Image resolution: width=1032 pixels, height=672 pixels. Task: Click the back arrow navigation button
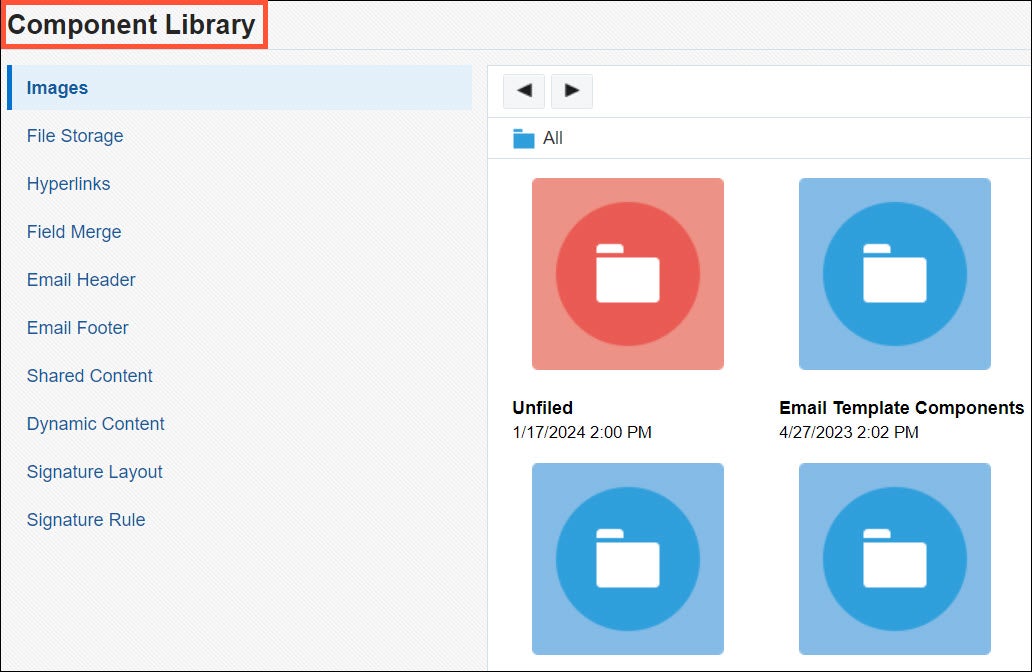(x=523, y=91)
